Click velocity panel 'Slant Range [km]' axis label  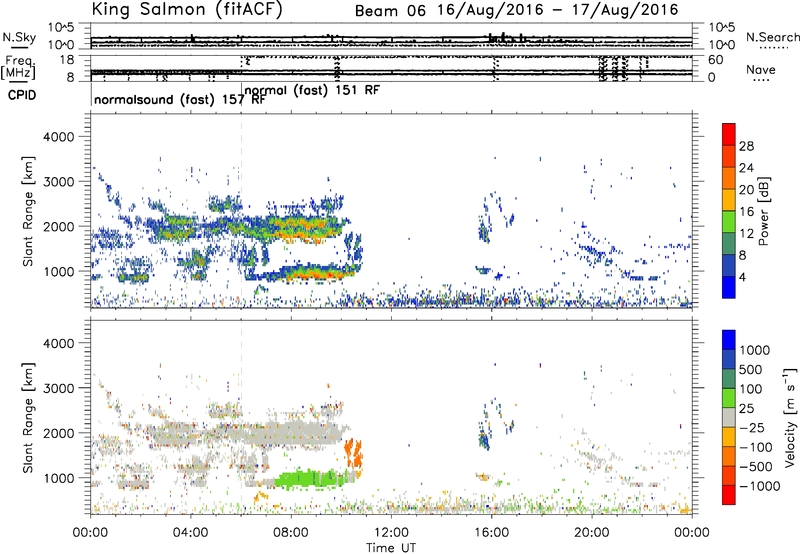[28, 417]
